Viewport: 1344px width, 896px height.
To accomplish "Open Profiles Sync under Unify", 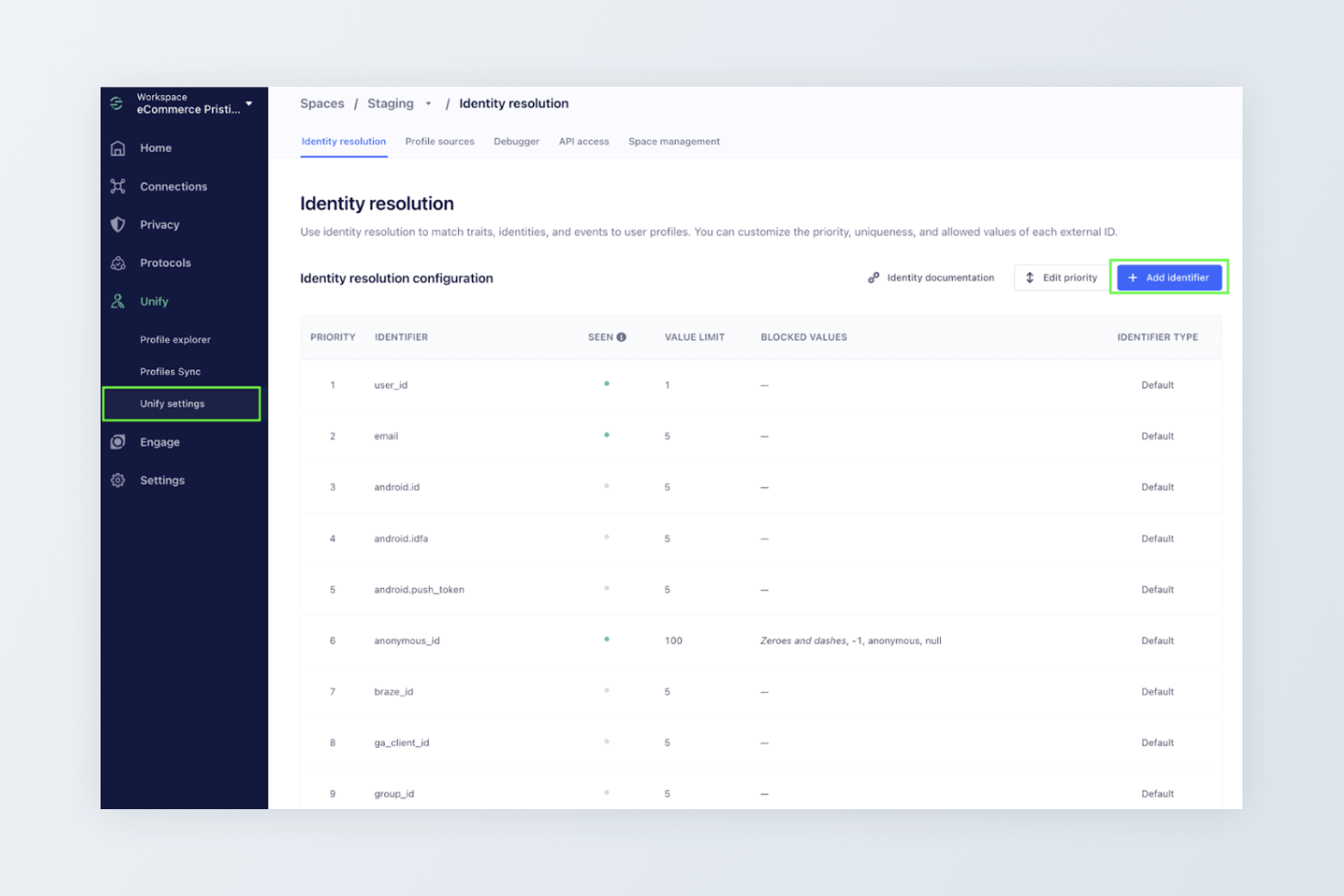I will (170, 372).
